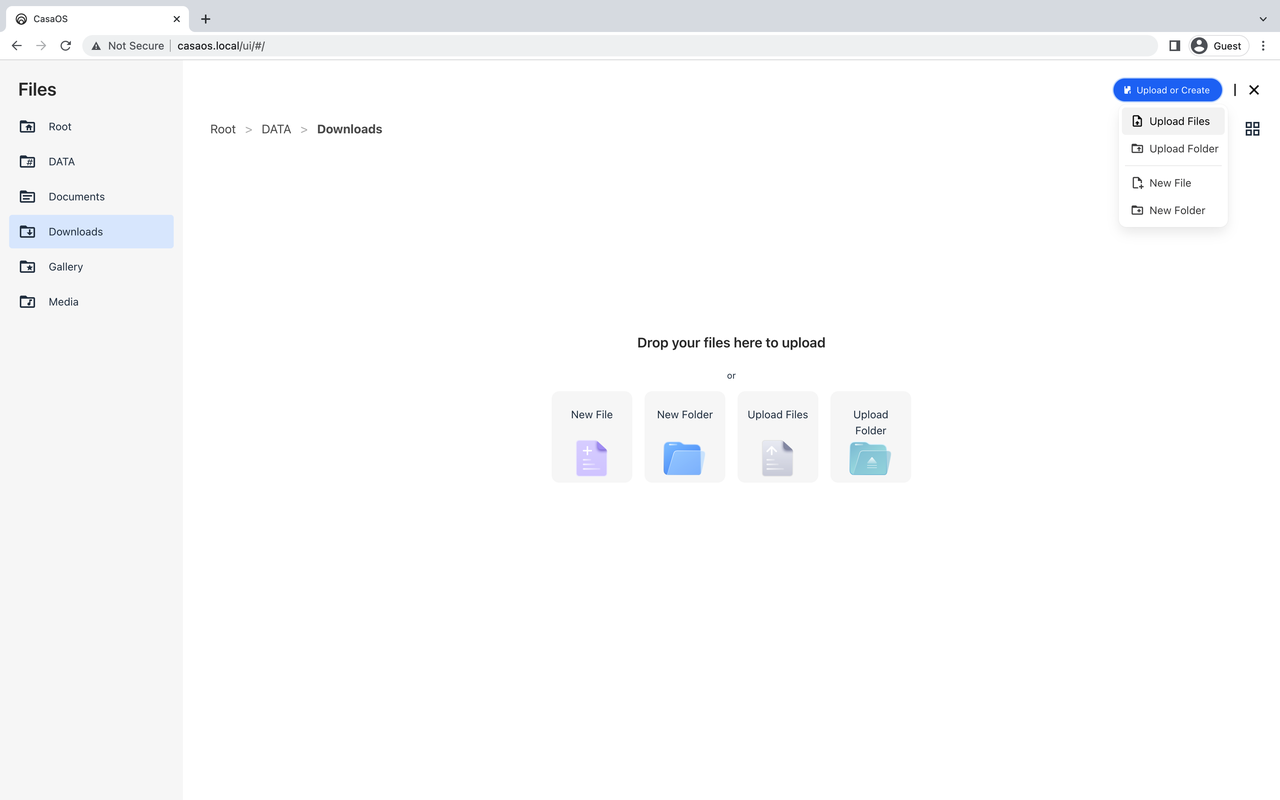Select New File in the dropdown menu
This screenshot has width=1280, height=800.
click(x=1169, y=183)
